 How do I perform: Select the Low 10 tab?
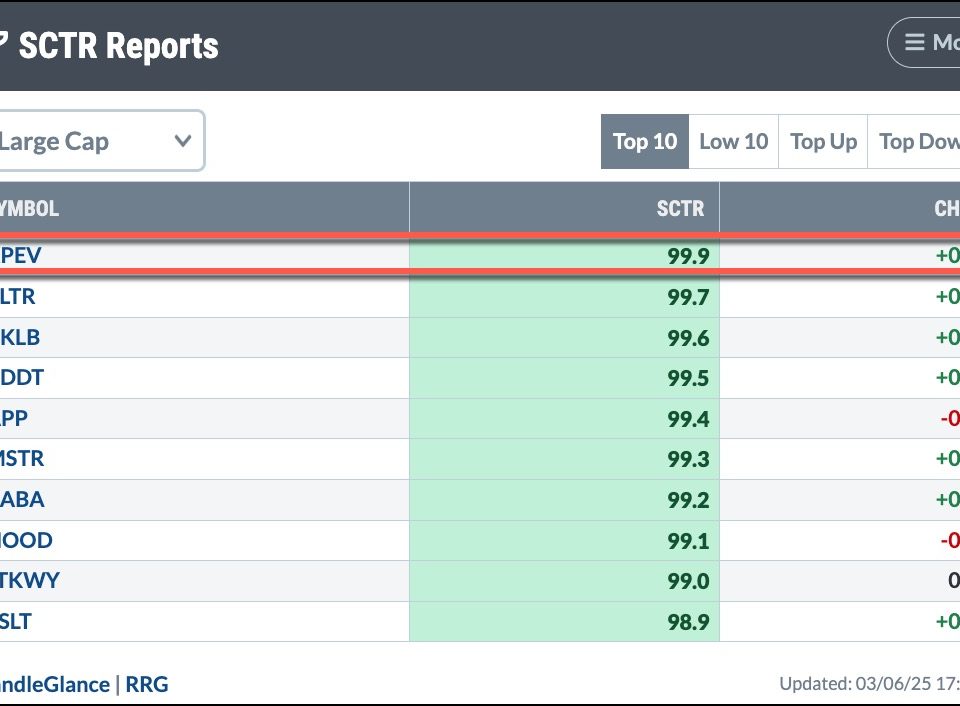point(733,142)
